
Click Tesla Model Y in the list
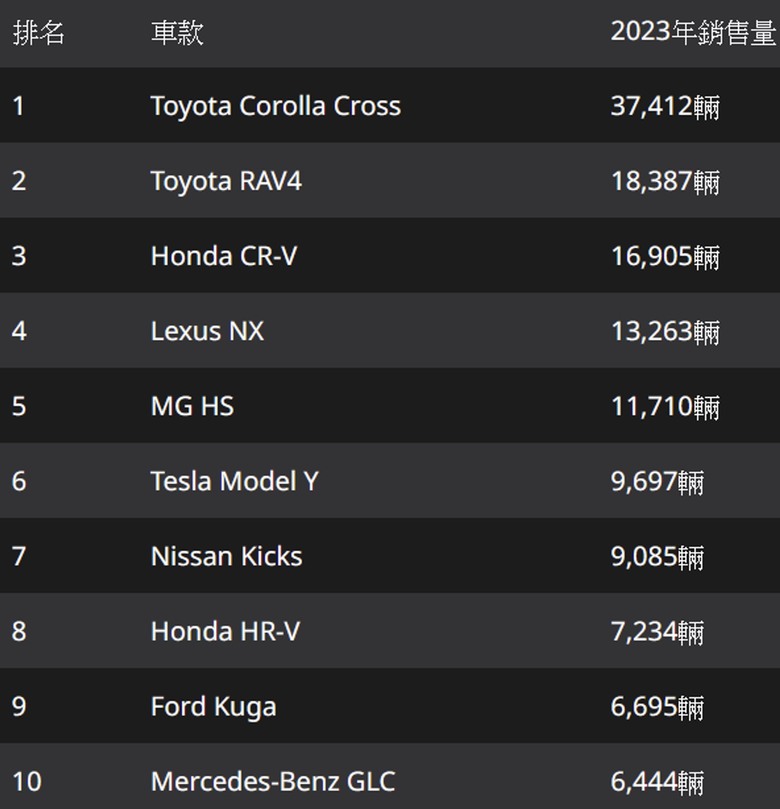tap(234, 481)
